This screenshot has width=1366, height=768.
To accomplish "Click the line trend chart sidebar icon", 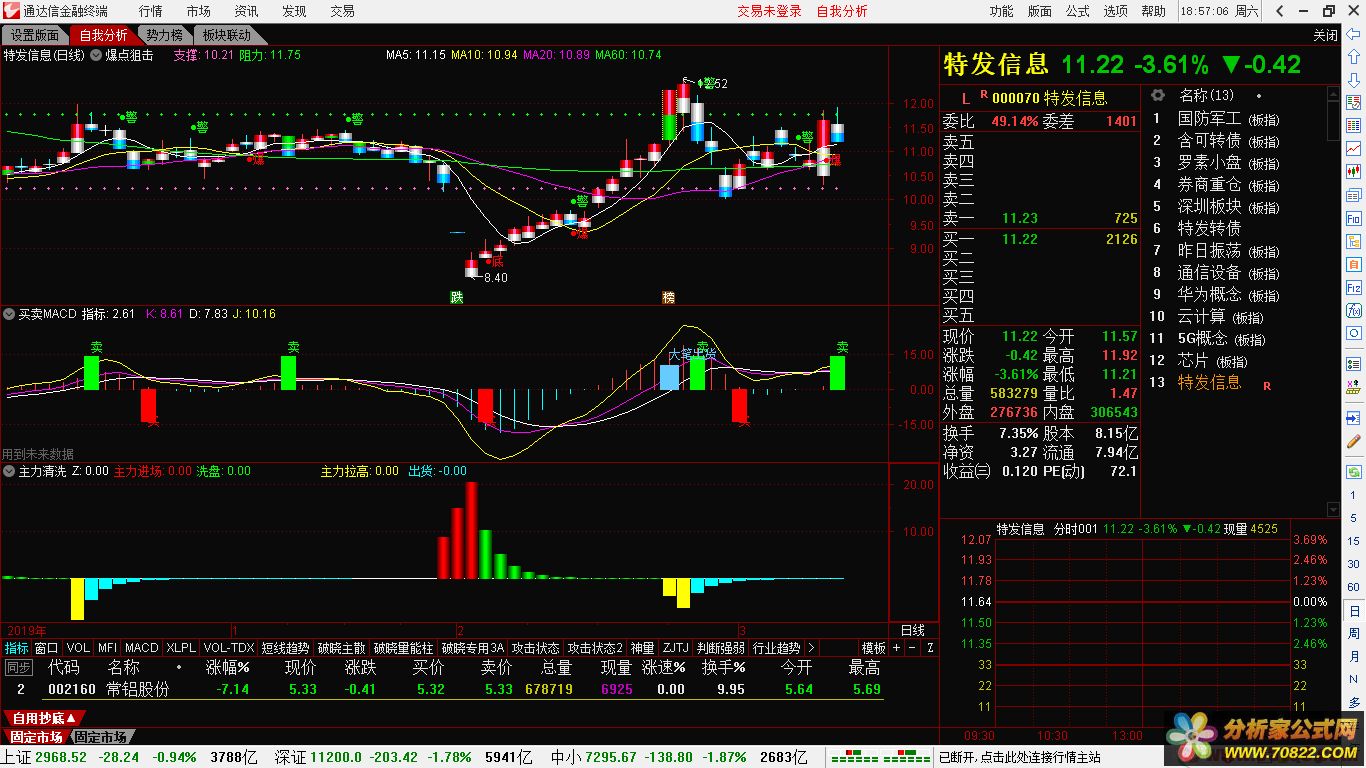I will click(x=1354, y=148).
